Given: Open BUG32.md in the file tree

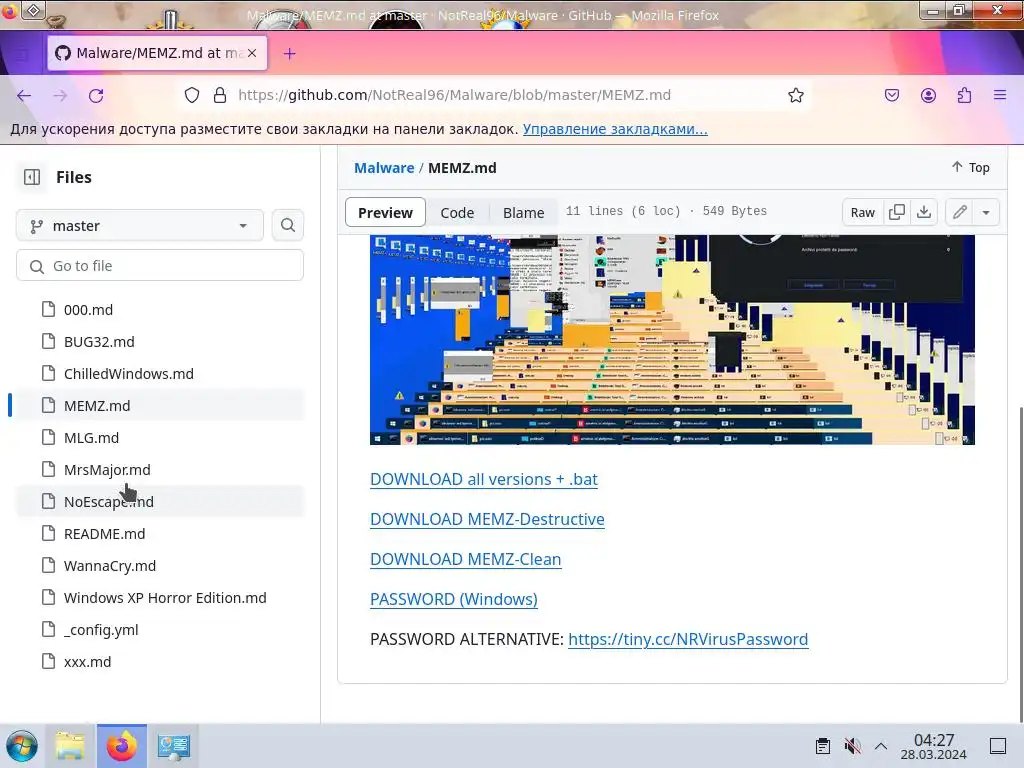Looking at the screenshot, I should pos(160,342).
